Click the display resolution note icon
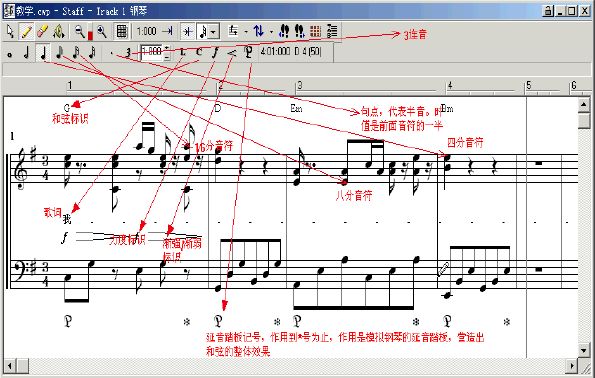This screenshot has width=595, height=378. tap(203, 32)
